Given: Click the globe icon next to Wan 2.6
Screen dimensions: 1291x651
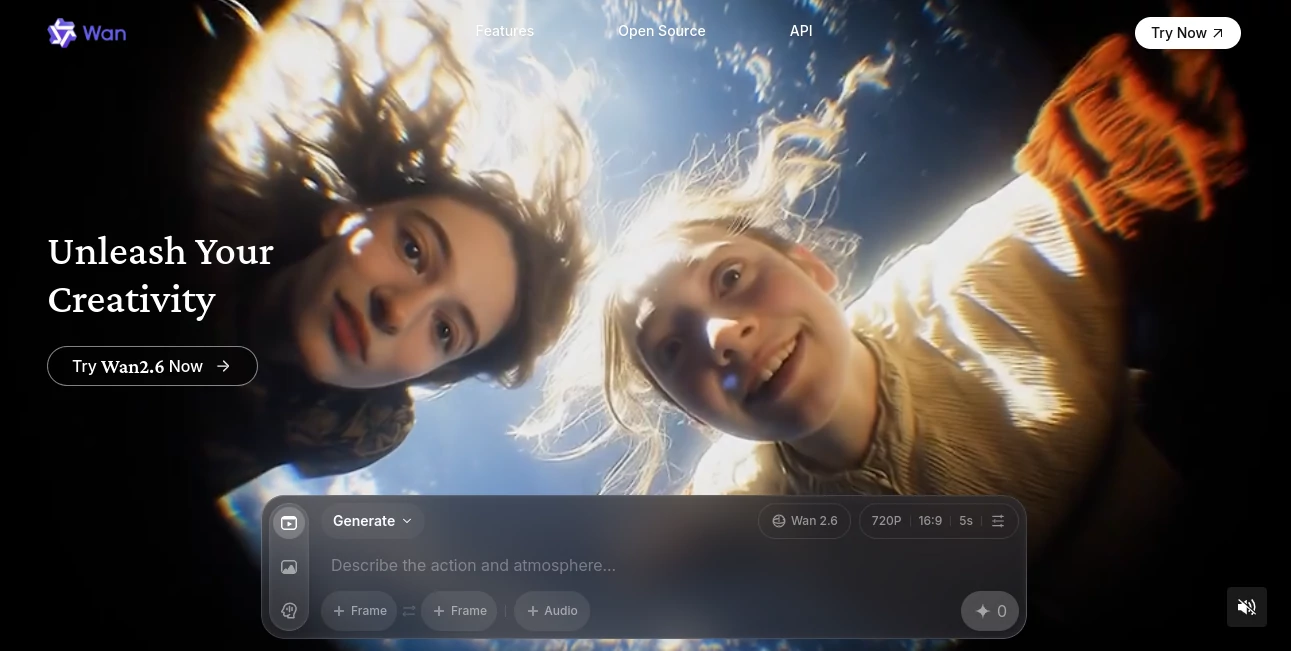Looking at the screenshot, I should (778, 520).
